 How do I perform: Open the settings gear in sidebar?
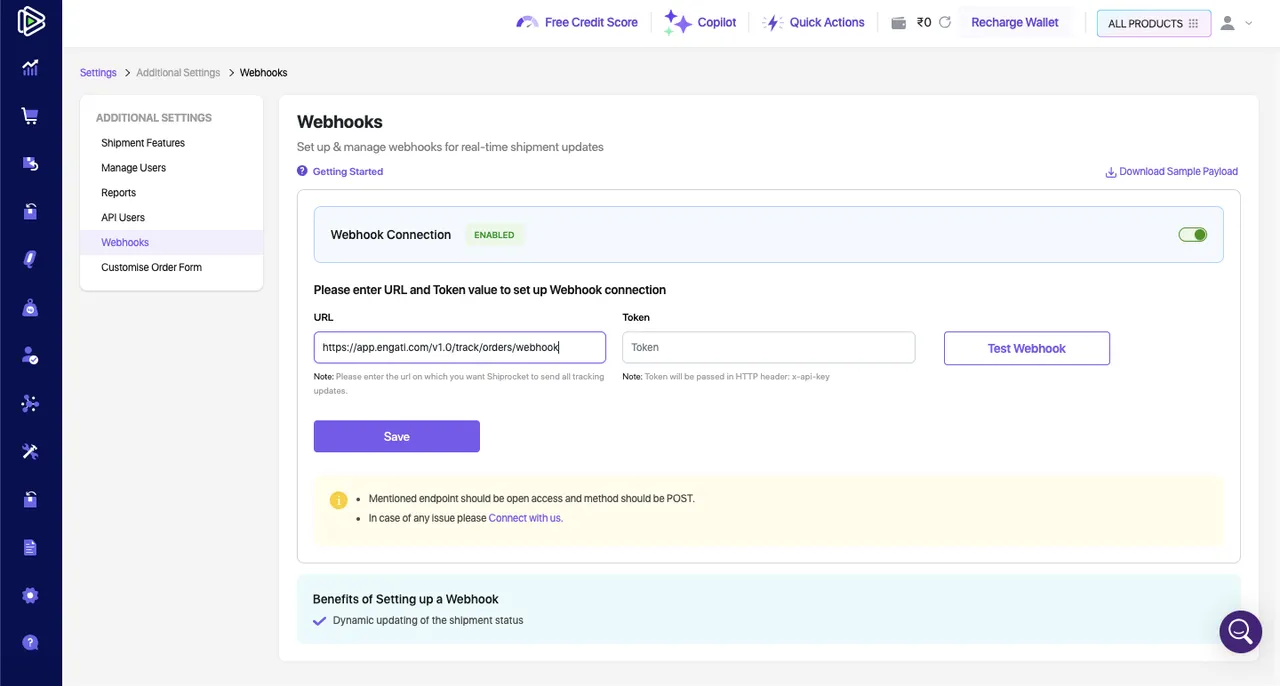pos(30,596)
